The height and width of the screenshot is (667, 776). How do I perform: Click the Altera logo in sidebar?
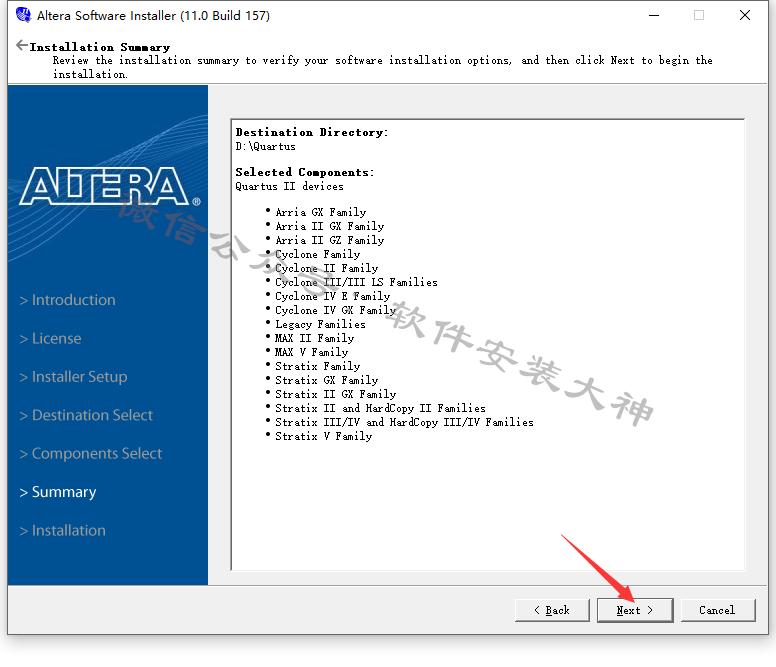(x=110, y=186)
